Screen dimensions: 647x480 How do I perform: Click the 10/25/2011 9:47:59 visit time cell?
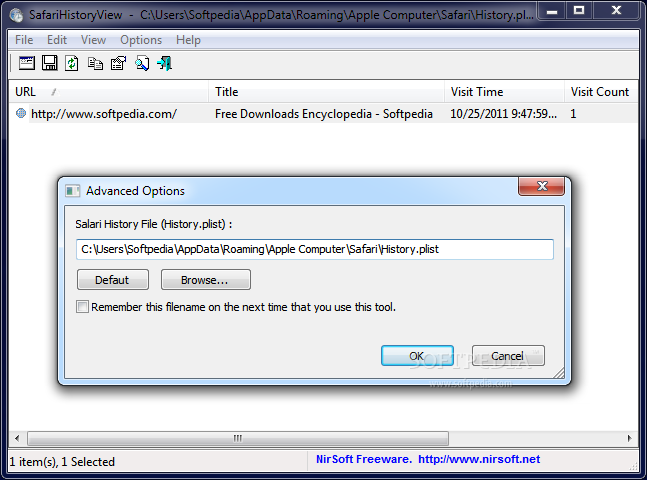[503, 113]
